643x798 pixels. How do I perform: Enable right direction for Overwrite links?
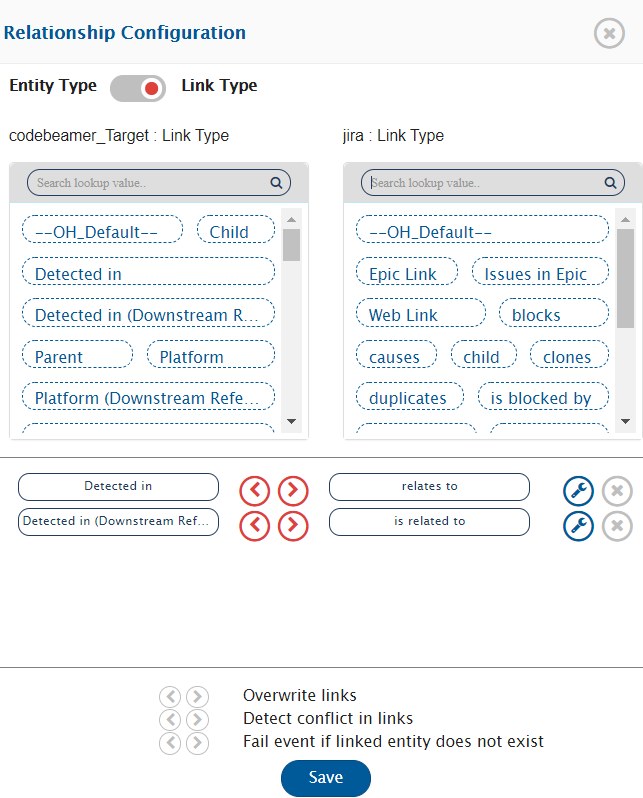point(198,696)
